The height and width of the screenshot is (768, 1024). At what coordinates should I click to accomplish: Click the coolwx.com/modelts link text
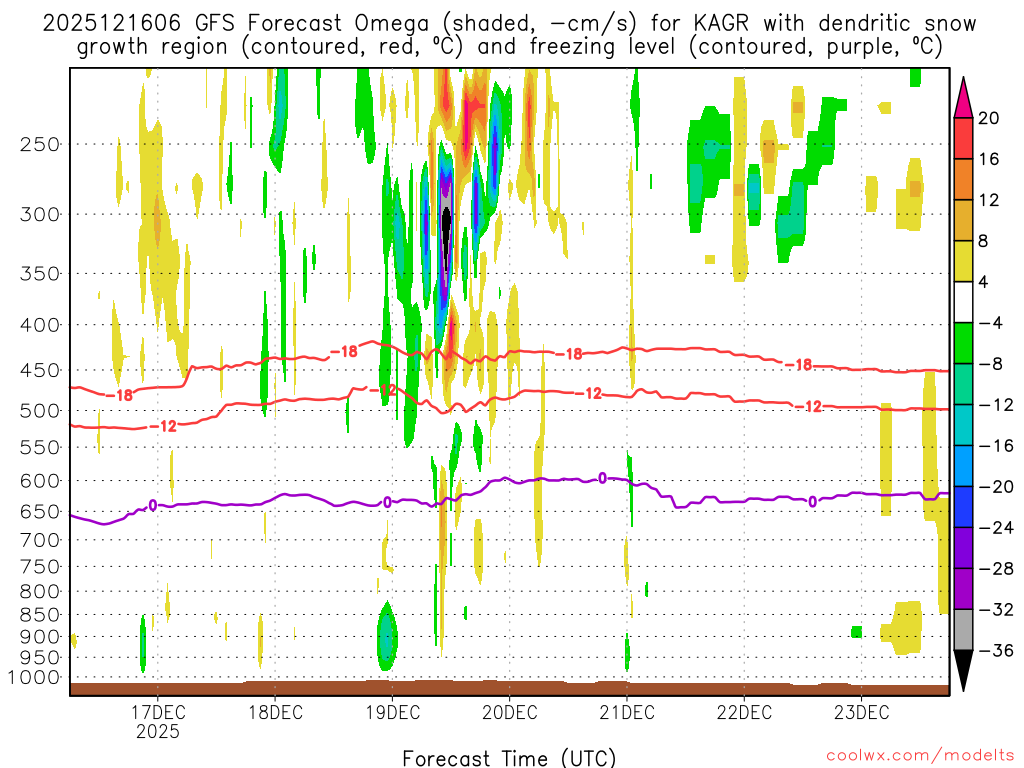(x=921, y=756)
